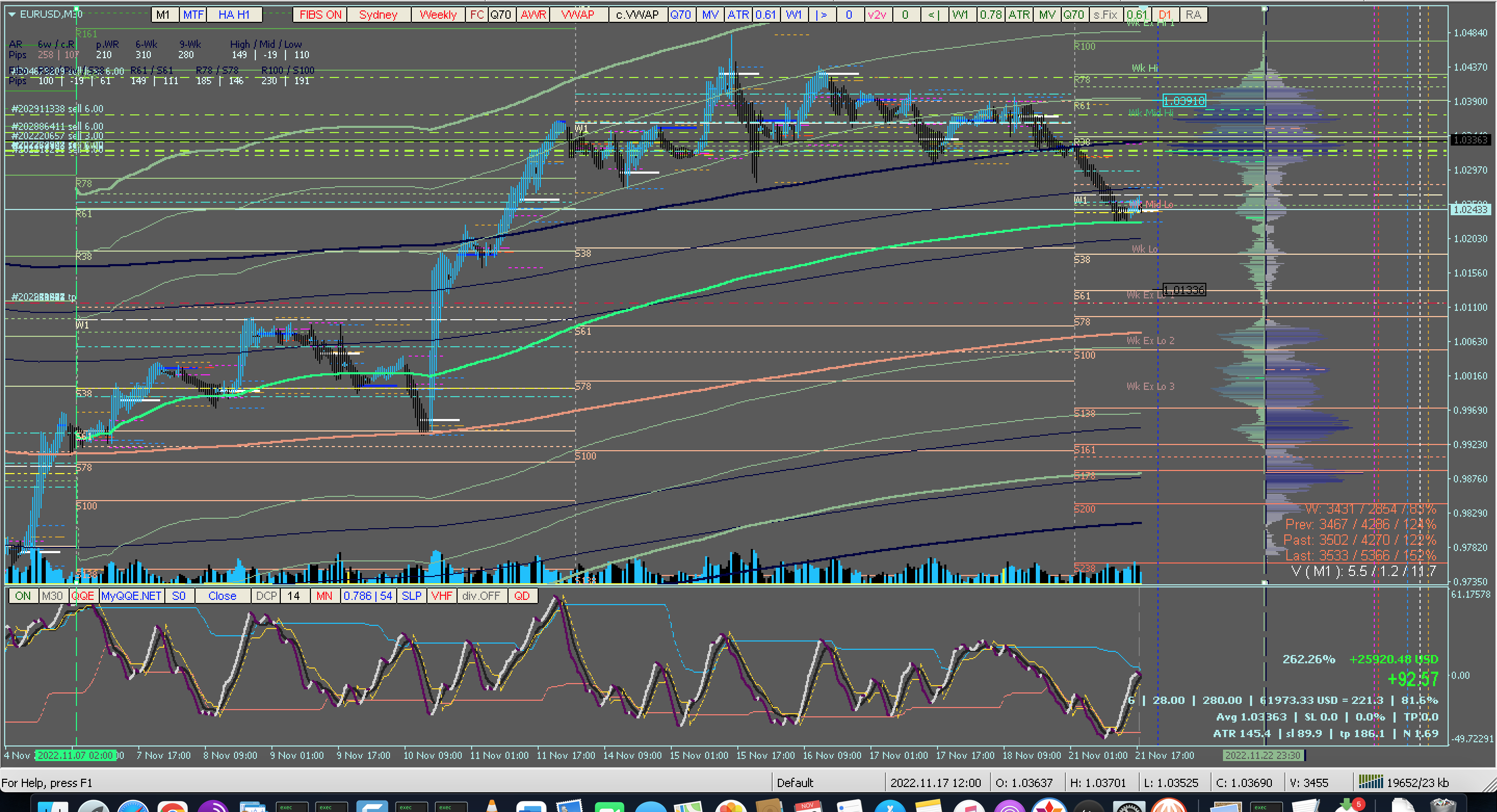Open Safari from the dock
This screenshot has height=812, width=1497.
pos(133,807)
